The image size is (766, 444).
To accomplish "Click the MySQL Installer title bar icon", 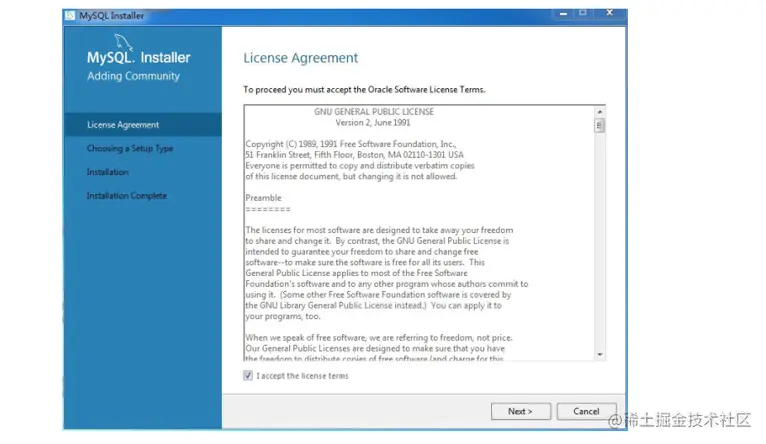I will coord(70,16).
